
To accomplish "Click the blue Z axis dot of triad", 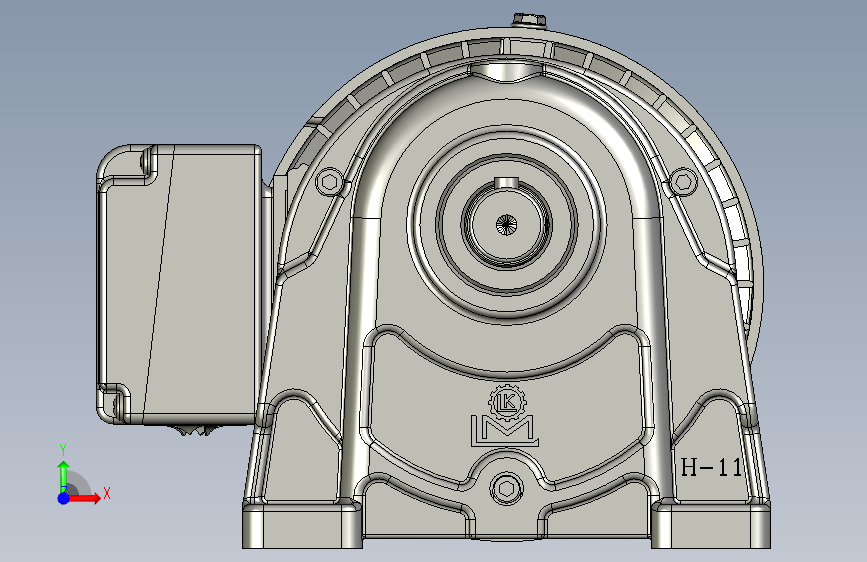I will (x=64, y=498).
